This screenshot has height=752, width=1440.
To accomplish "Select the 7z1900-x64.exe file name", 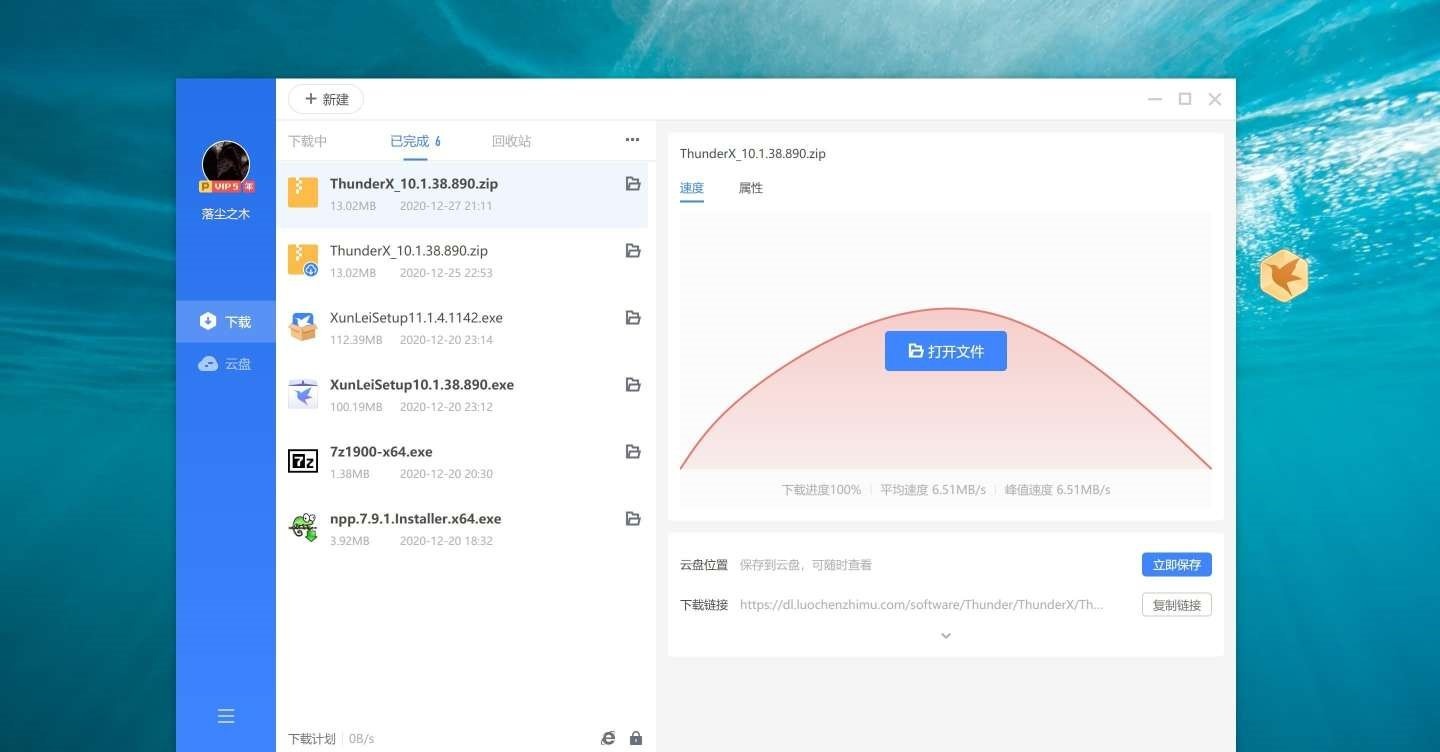I will pyautogui.click(x=381, y=452).
